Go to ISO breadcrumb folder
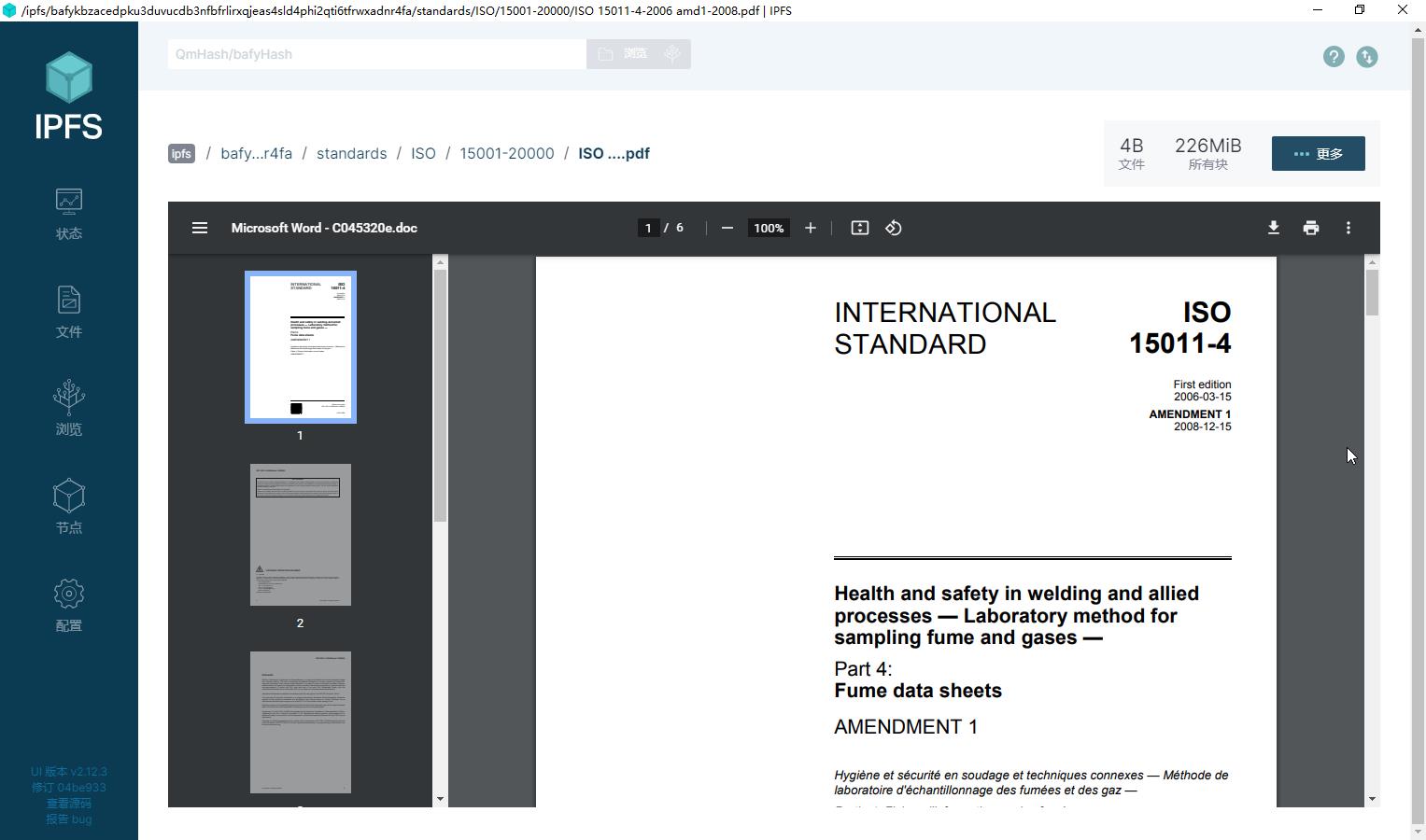 pyautogui.click(x=423, y=154)
